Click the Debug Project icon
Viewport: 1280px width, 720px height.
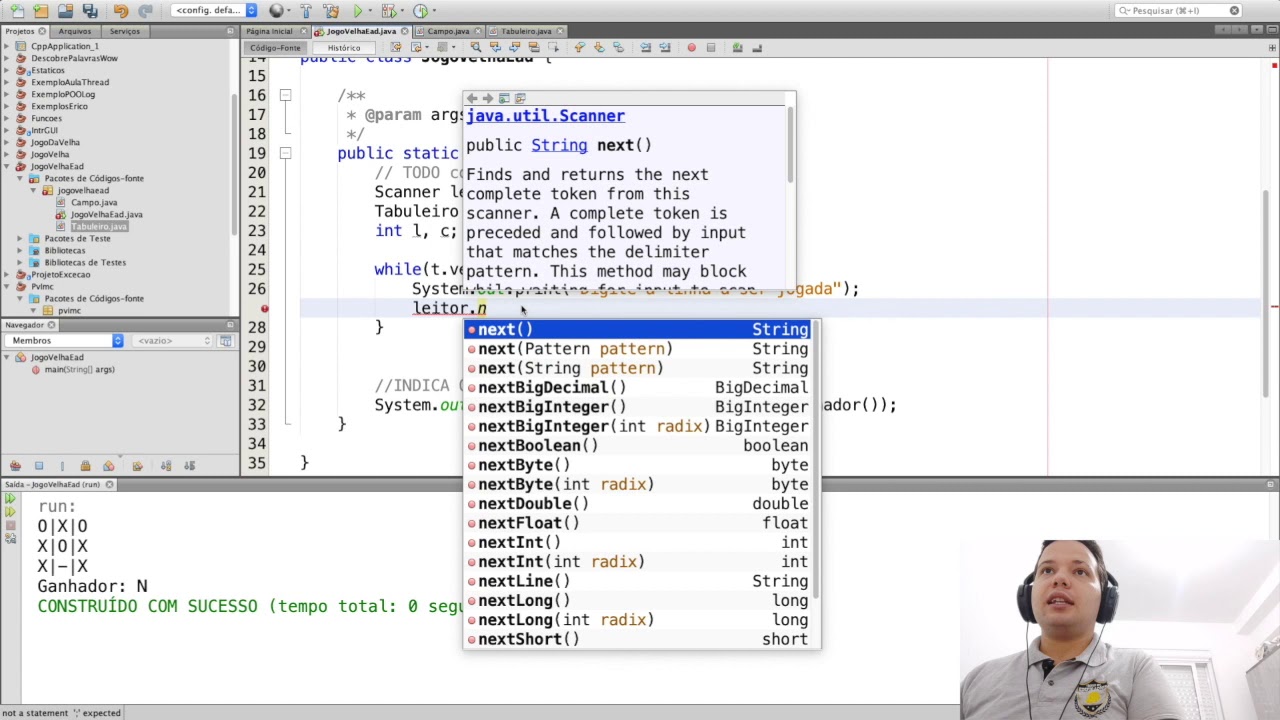coord(388,11)
